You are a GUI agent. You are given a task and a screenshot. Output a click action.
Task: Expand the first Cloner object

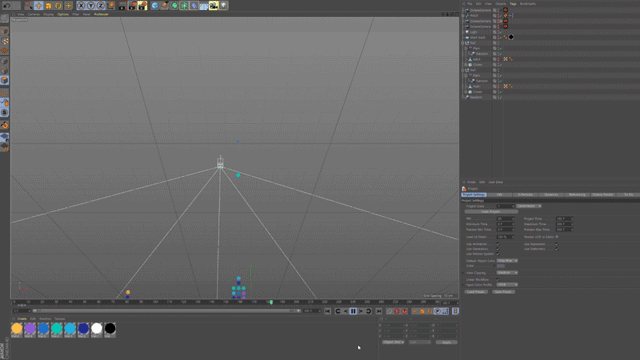[x=466, y=64]
